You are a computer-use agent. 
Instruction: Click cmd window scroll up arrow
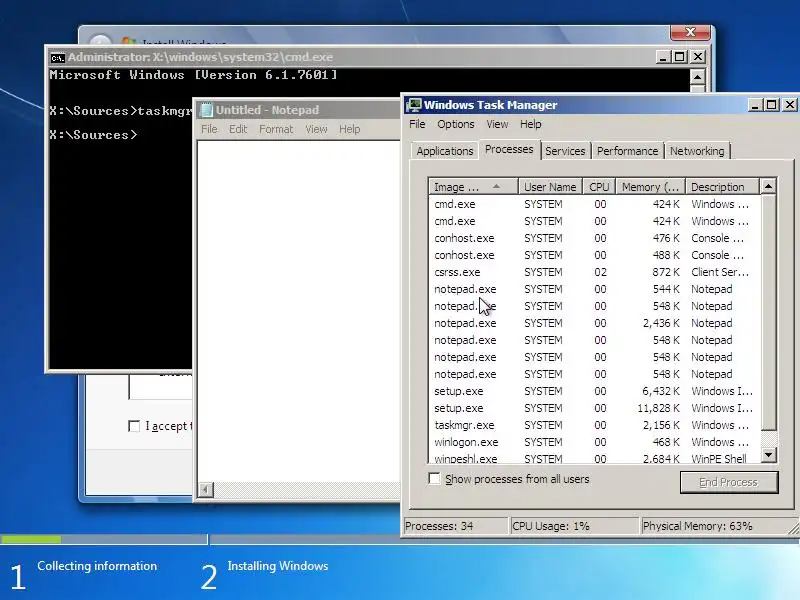[x=697, y=77]
